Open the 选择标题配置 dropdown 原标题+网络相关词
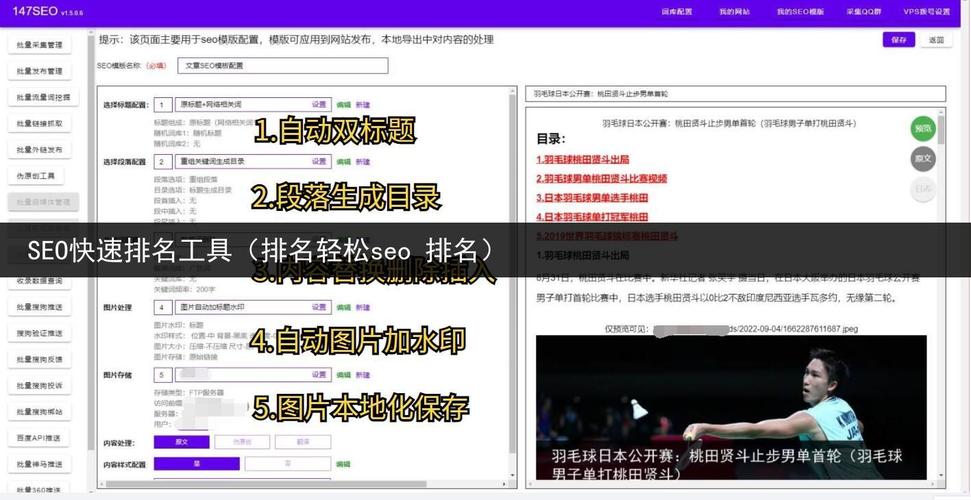971x500 pixels. click(253, 105)
